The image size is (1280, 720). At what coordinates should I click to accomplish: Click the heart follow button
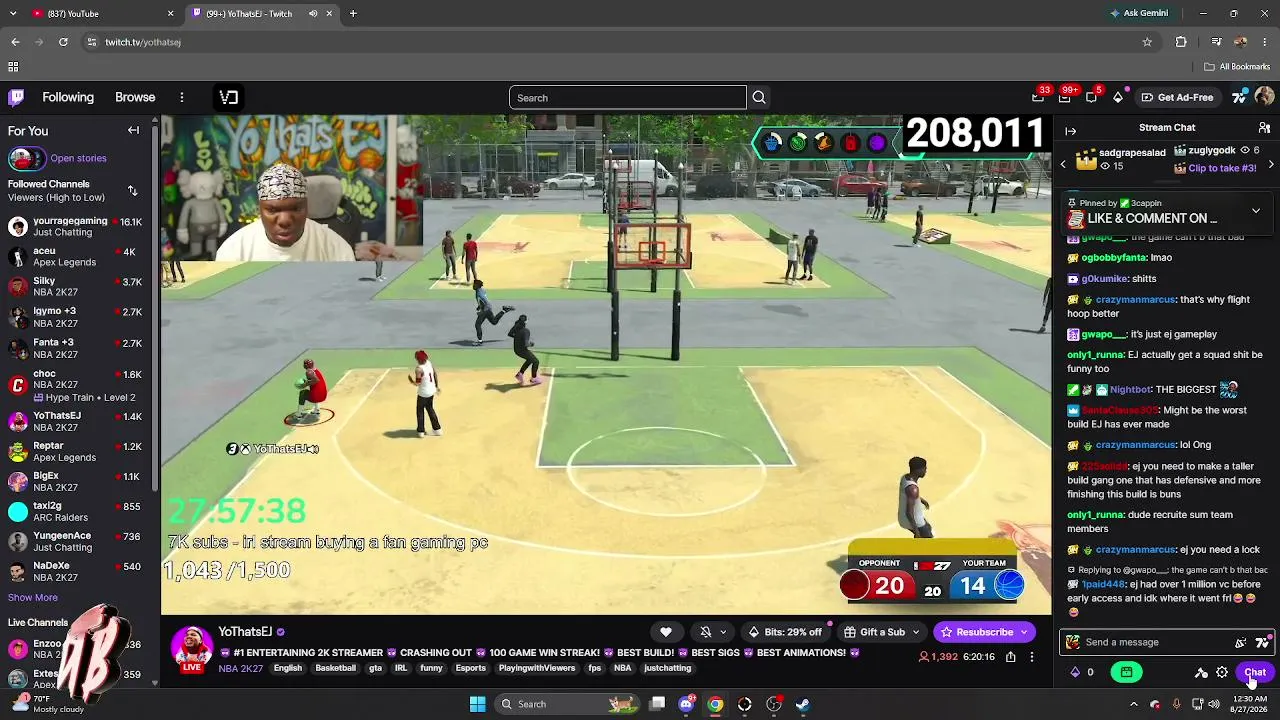(666, 632)
